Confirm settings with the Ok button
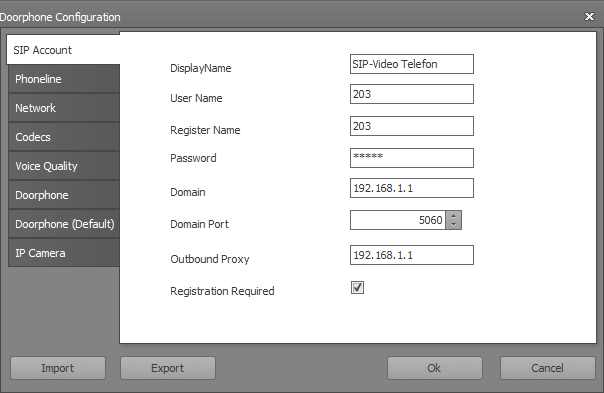Screen dimensions: 604x393 click(x=435, y=368)
